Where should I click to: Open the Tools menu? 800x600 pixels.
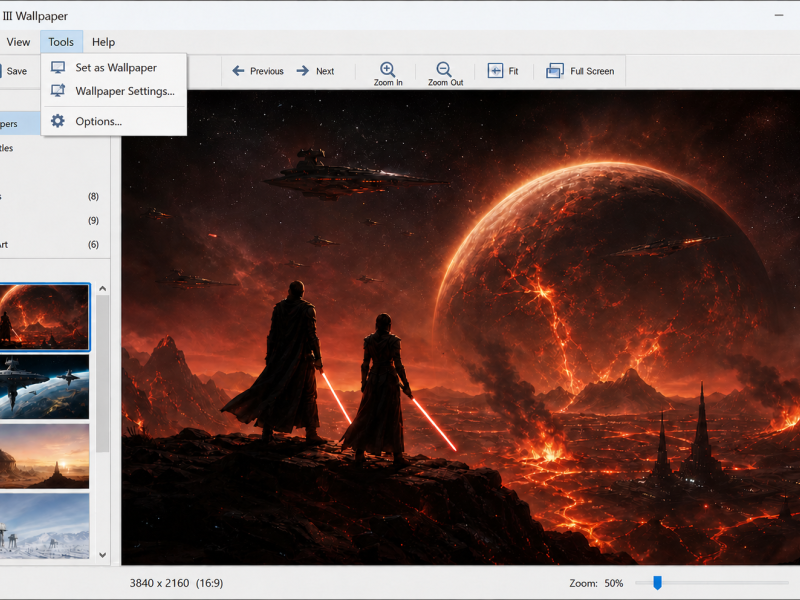(61, 42)
